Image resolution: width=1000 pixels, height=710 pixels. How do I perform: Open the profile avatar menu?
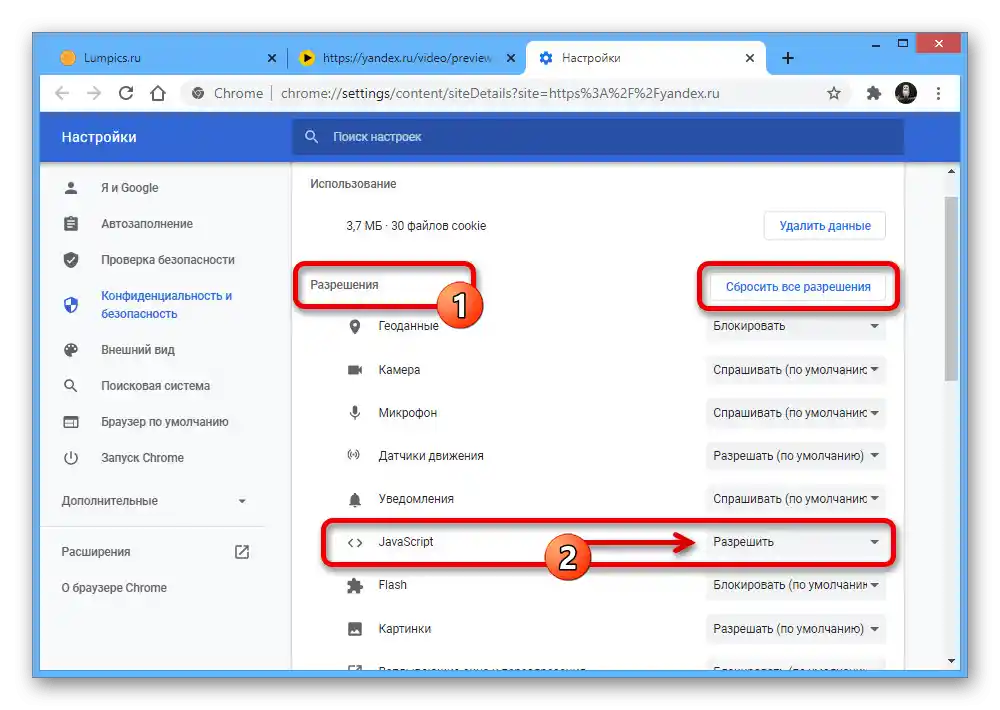[906, 93]
